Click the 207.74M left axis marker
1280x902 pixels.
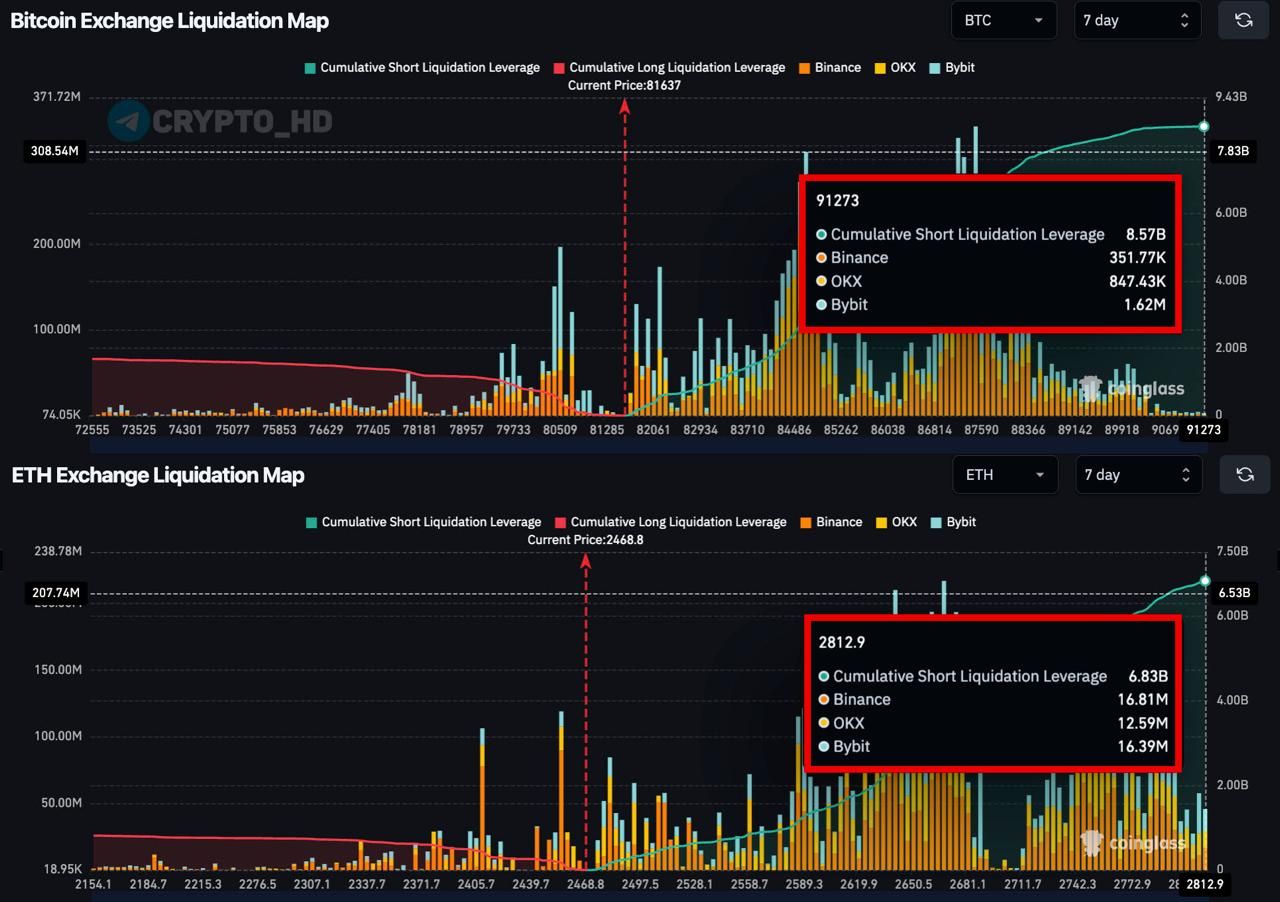click(56, 593)
